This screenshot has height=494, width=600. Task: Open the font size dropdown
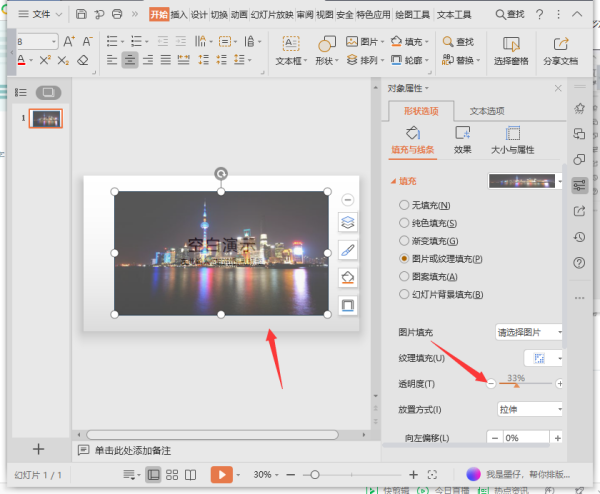54,41
